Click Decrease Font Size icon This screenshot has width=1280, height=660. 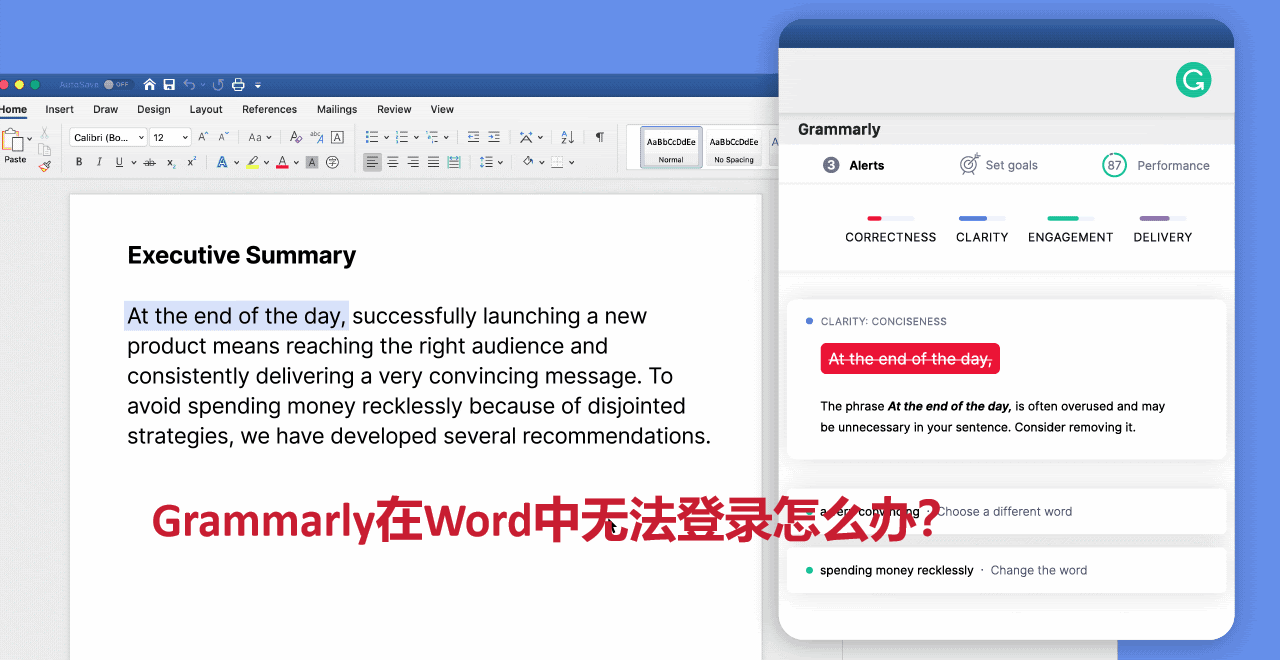coord(224,137)
